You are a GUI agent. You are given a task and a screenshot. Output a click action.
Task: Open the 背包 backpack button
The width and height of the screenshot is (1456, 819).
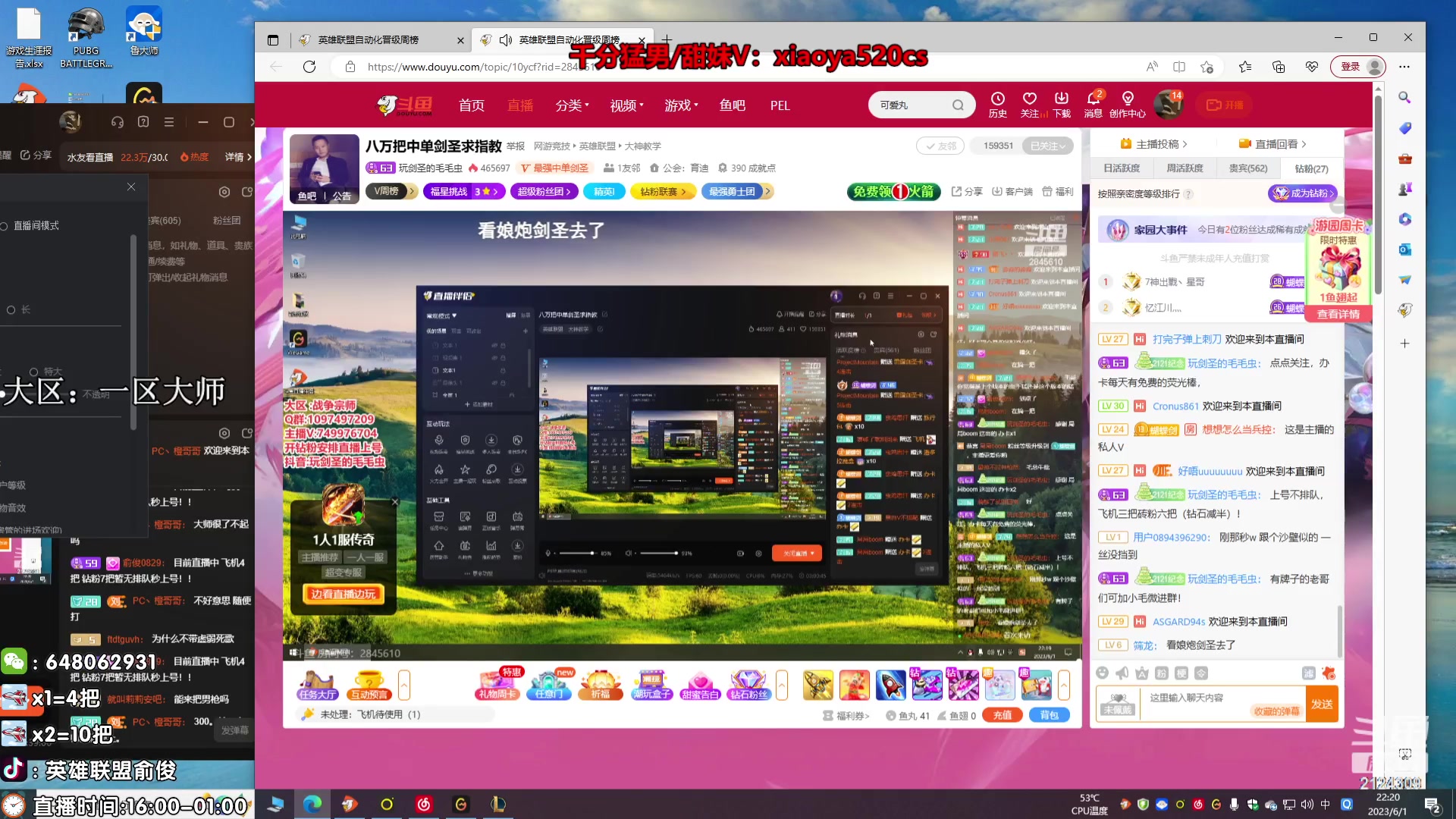1049,715
